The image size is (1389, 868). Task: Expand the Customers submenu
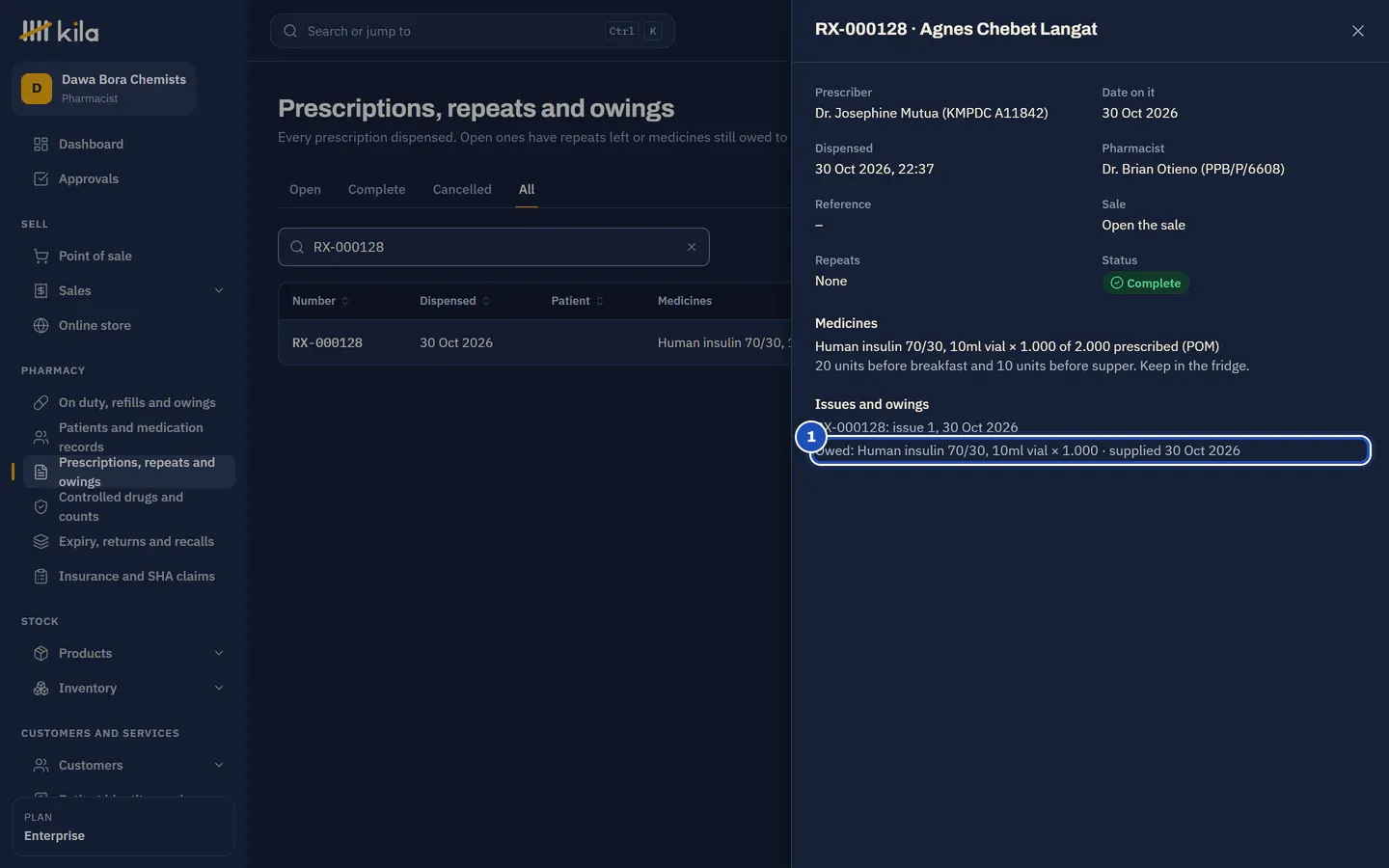tap(219, 765)
